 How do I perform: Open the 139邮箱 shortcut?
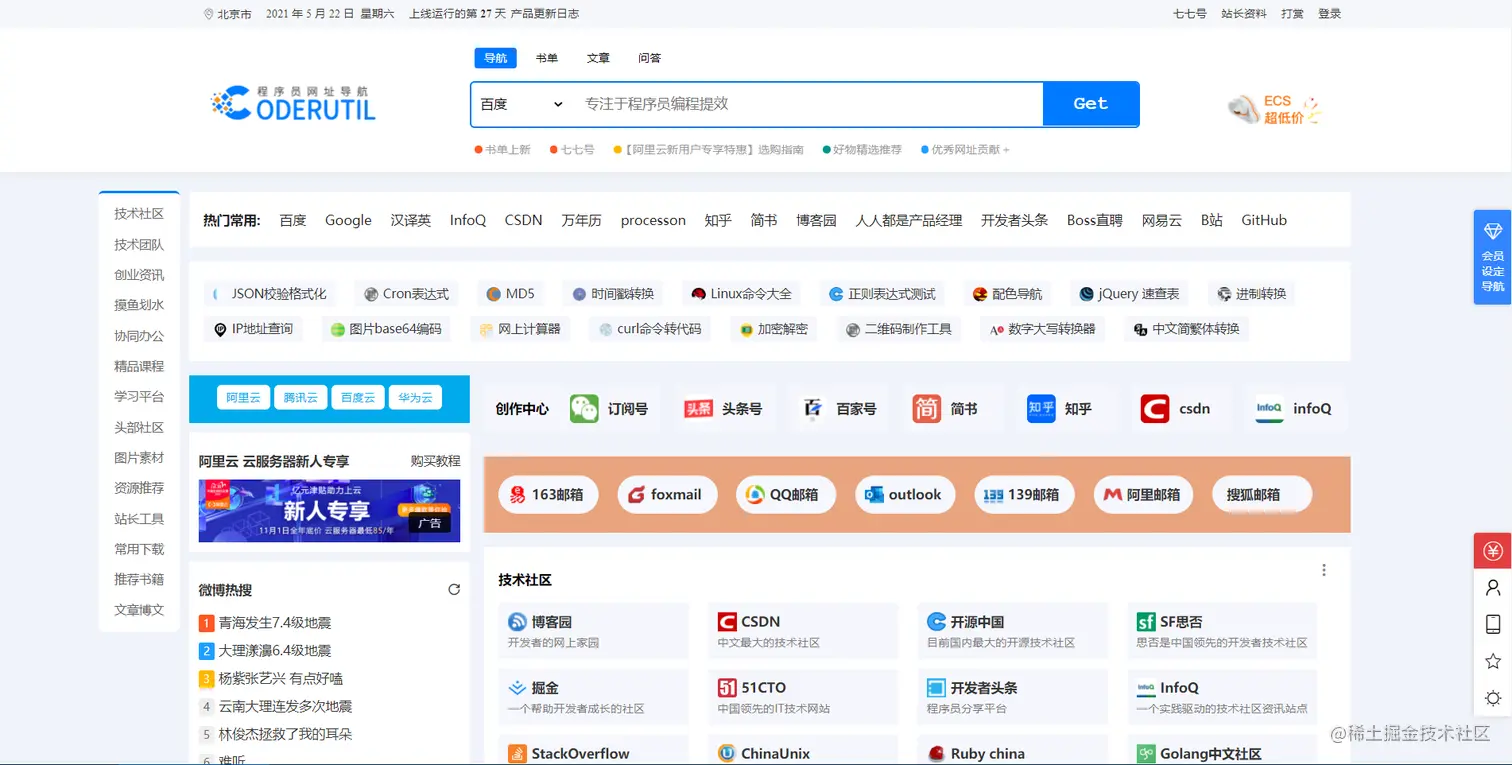point(1024,494)
